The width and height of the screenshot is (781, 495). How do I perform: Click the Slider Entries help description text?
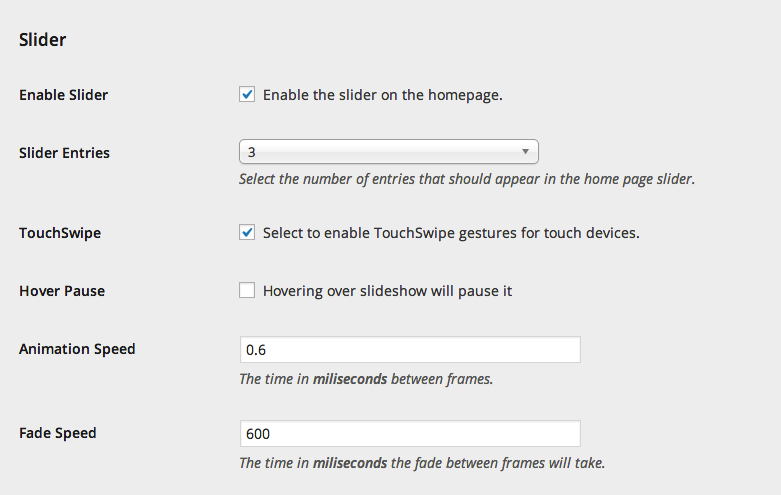click(466, 180)
